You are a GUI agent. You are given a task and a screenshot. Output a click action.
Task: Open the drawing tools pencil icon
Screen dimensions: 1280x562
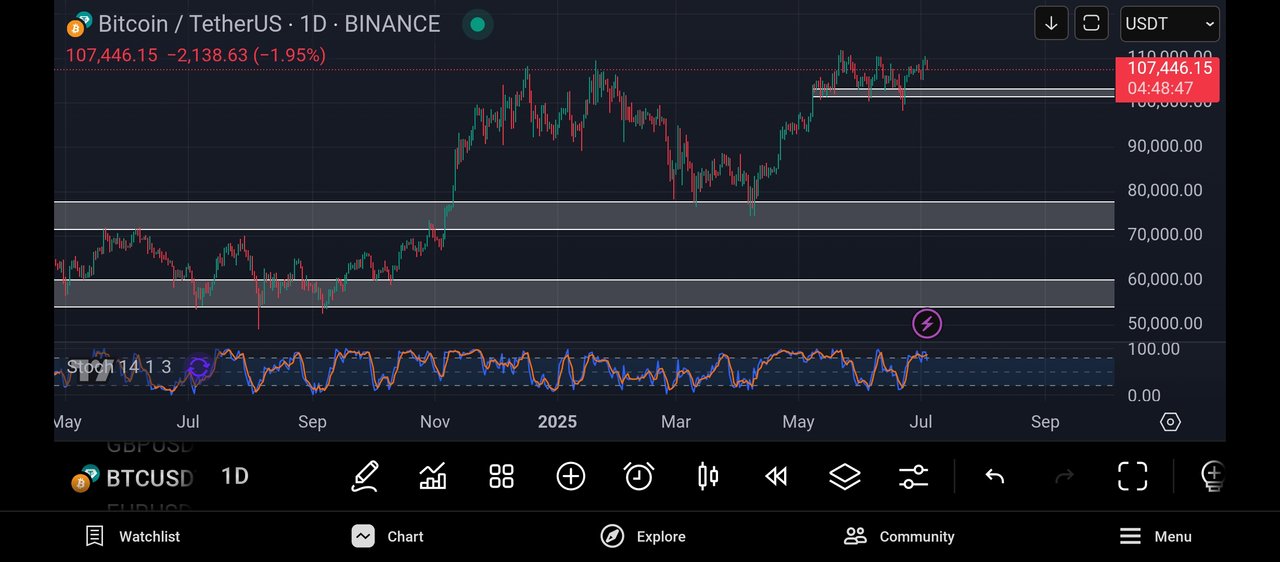pos(365,476)
